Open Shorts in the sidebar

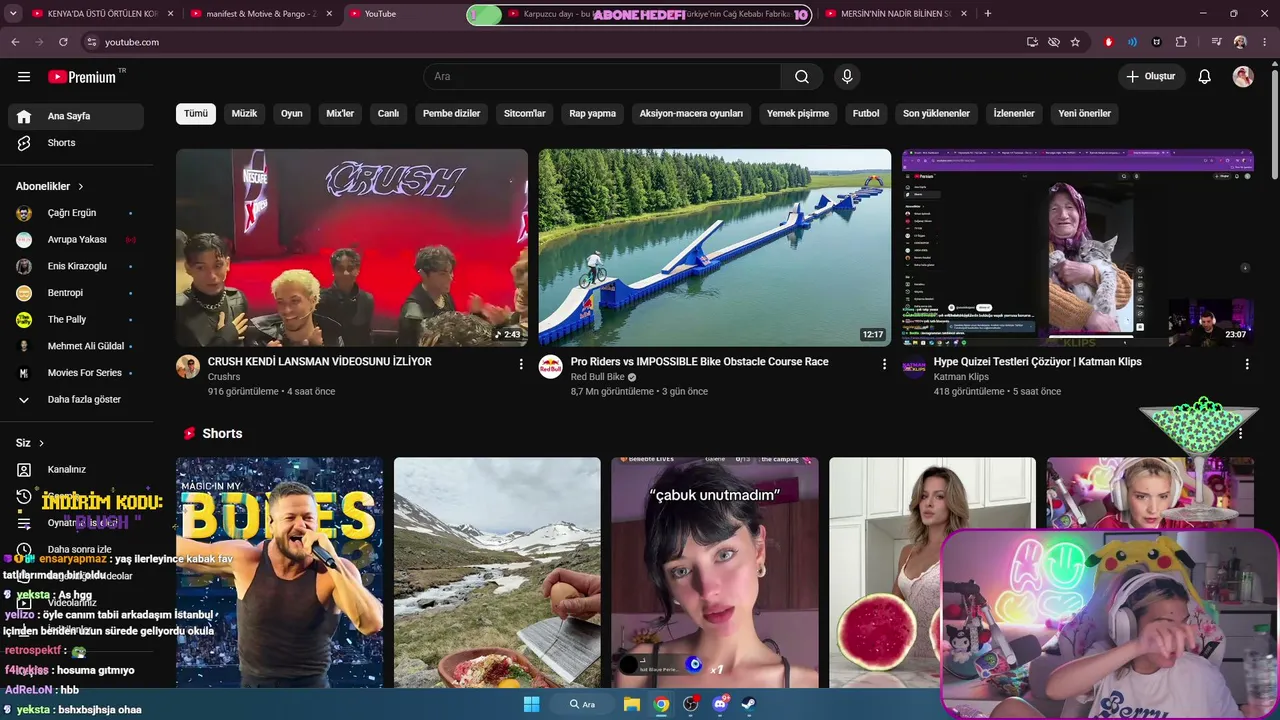pos(76,143)
